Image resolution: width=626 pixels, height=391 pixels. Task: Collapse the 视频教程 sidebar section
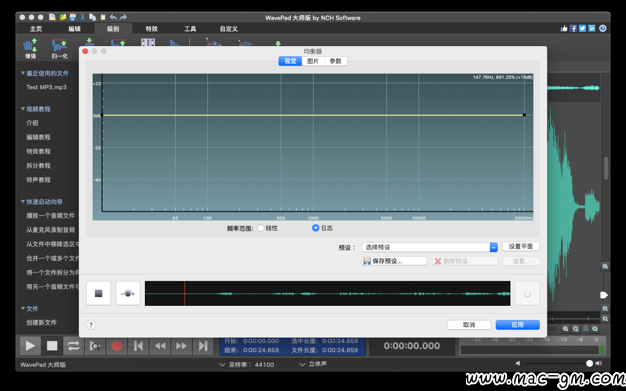23,109
